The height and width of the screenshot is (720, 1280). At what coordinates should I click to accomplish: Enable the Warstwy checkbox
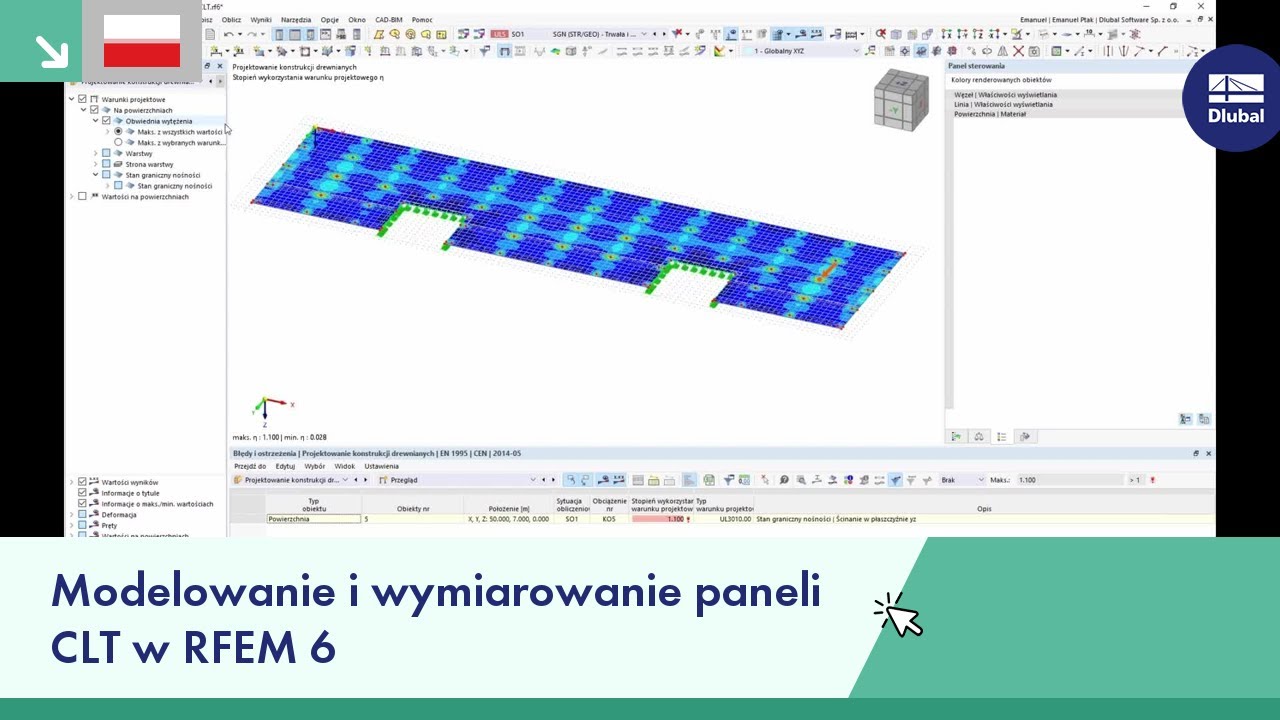coord(106,153)
